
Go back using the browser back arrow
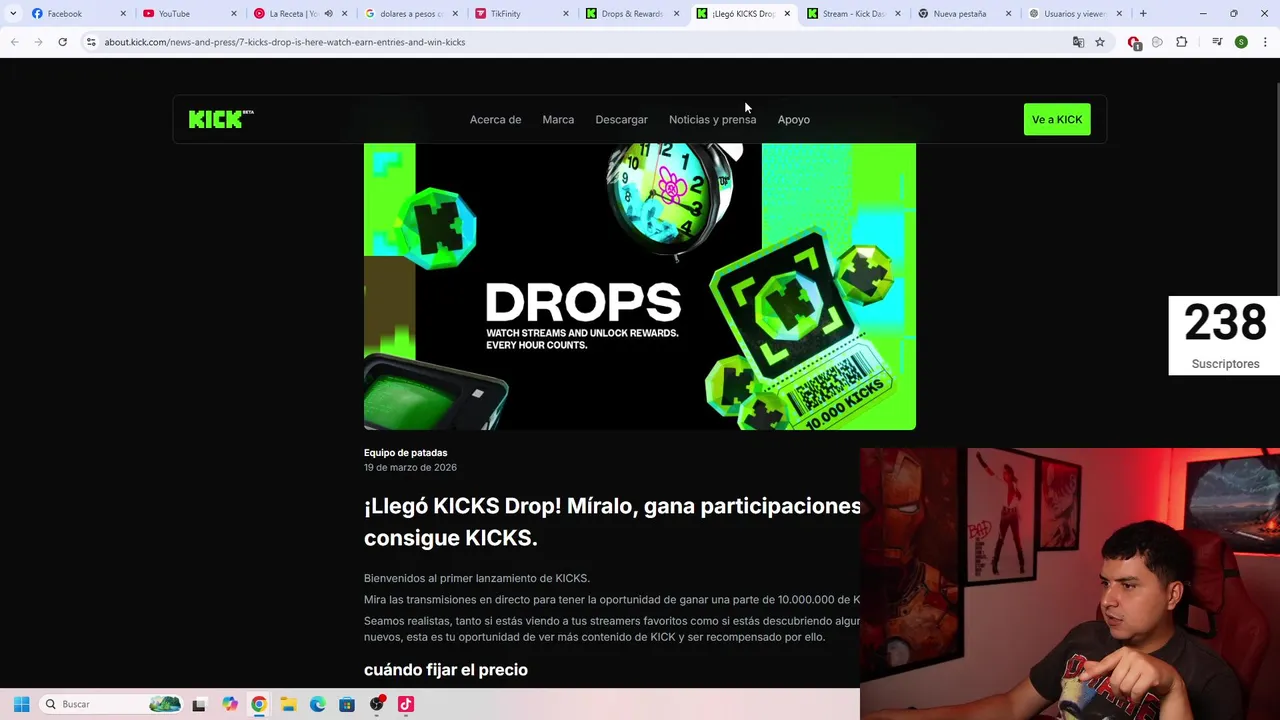pyautogui.click(x=14, y=42)
